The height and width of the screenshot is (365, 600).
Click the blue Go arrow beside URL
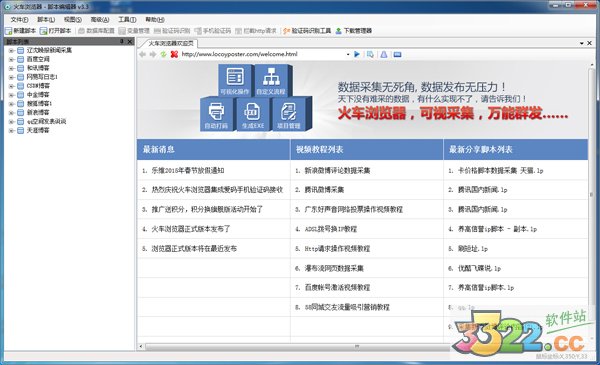357,54
